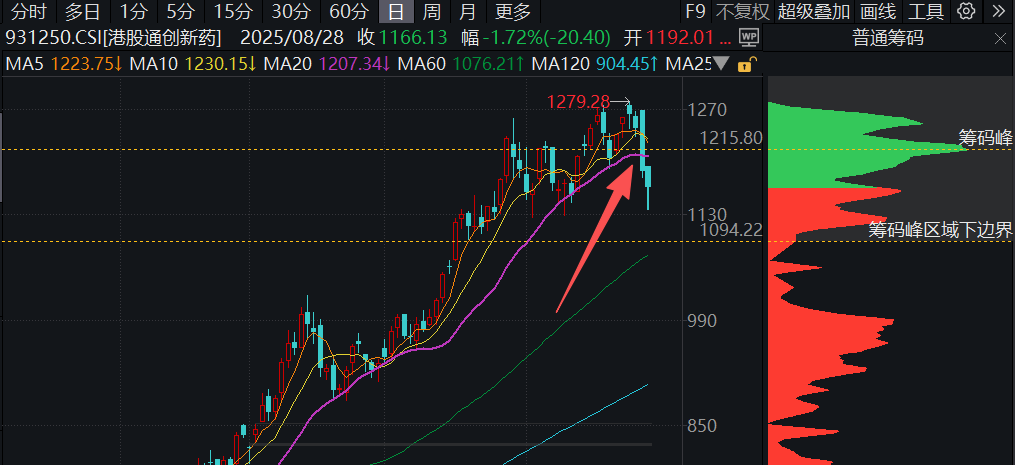Select the 日 daily period
Screen dimensions: 1015x465
point(396,11)
